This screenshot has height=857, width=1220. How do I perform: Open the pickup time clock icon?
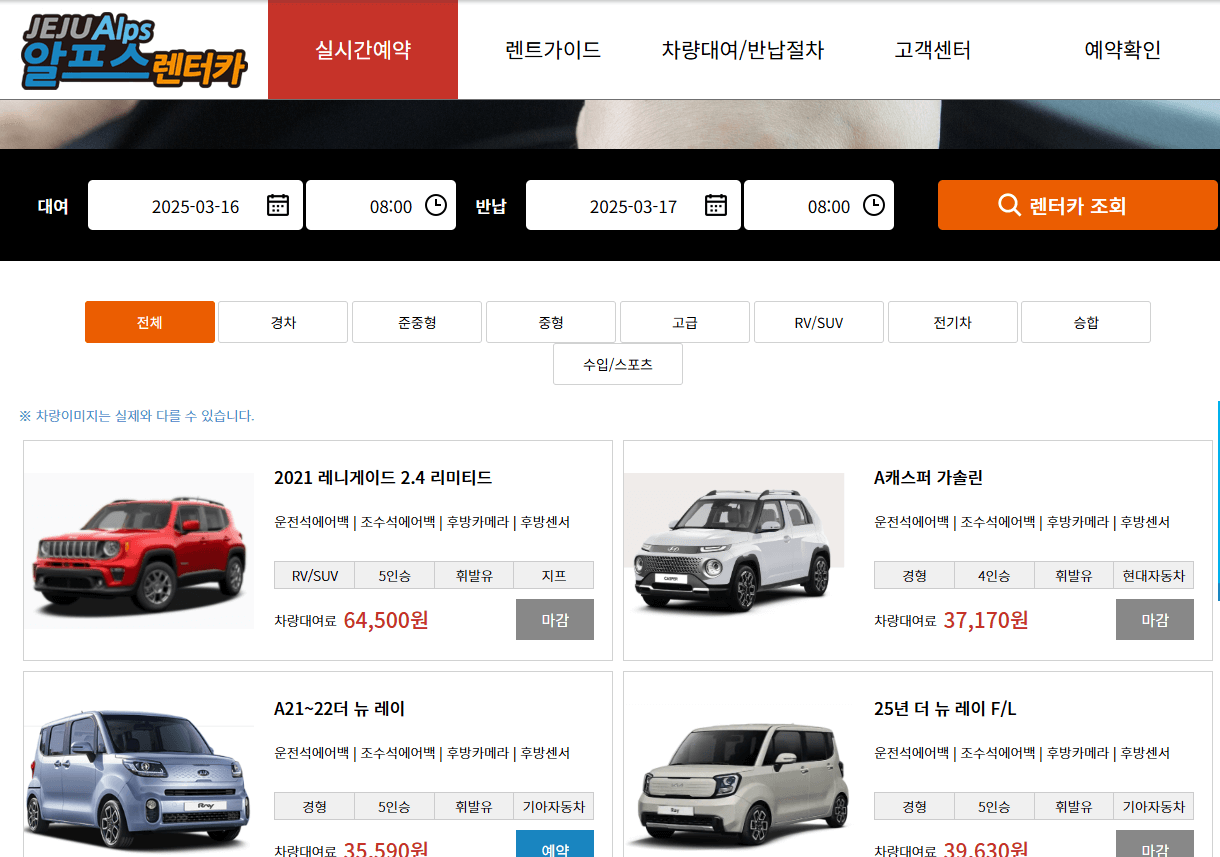pos(436,205)
